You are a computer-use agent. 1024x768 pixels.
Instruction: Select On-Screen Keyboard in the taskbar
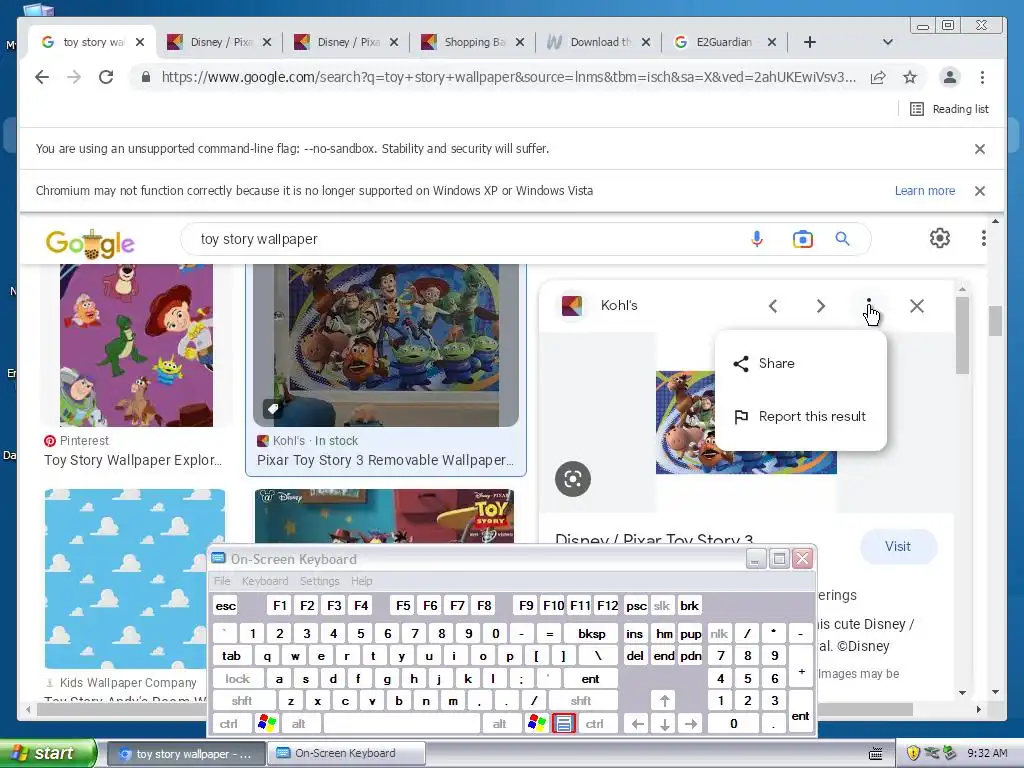tap(346, 754)
